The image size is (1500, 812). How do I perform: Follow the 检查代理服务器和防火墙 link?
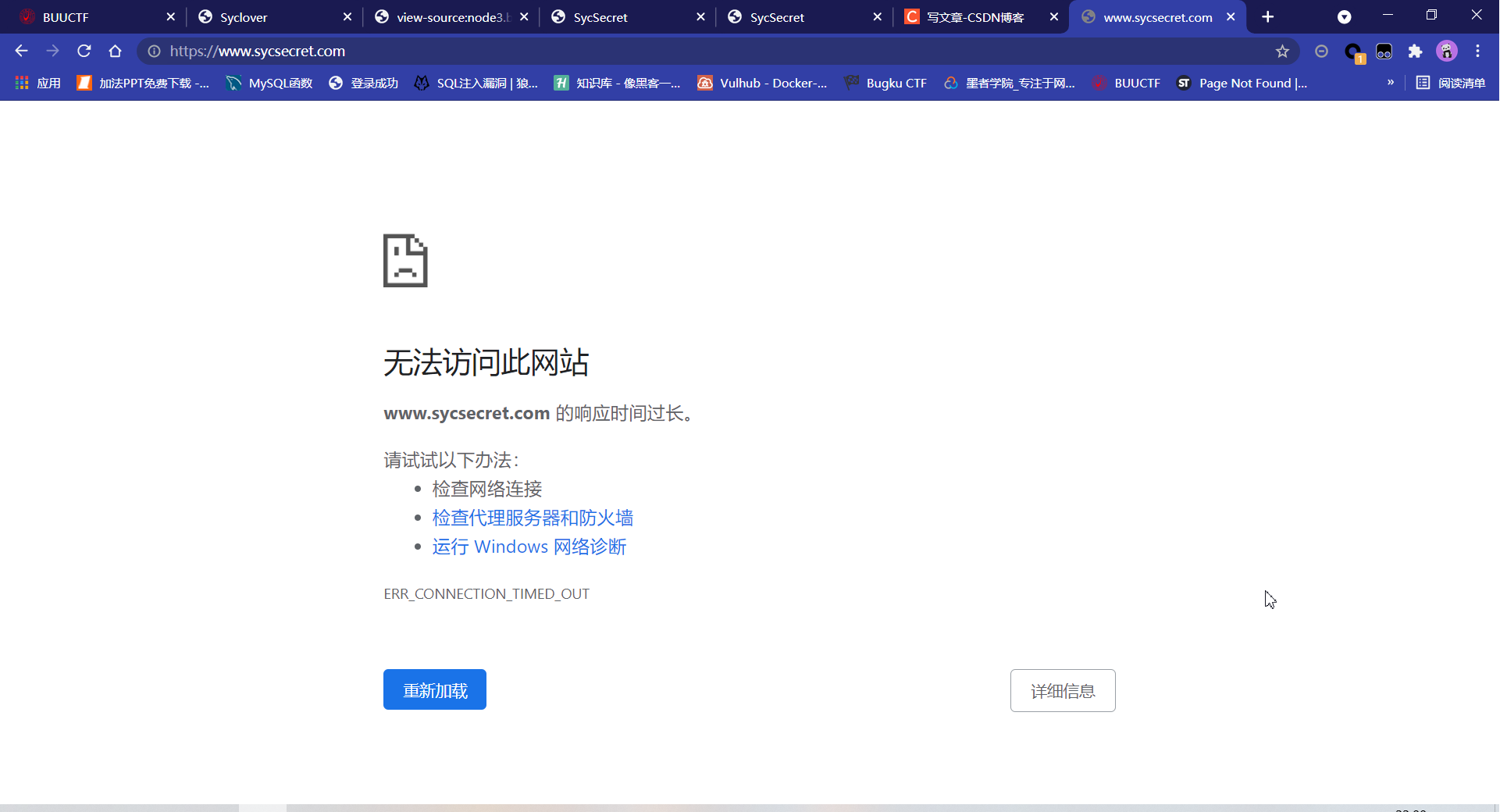click(533, 517)
